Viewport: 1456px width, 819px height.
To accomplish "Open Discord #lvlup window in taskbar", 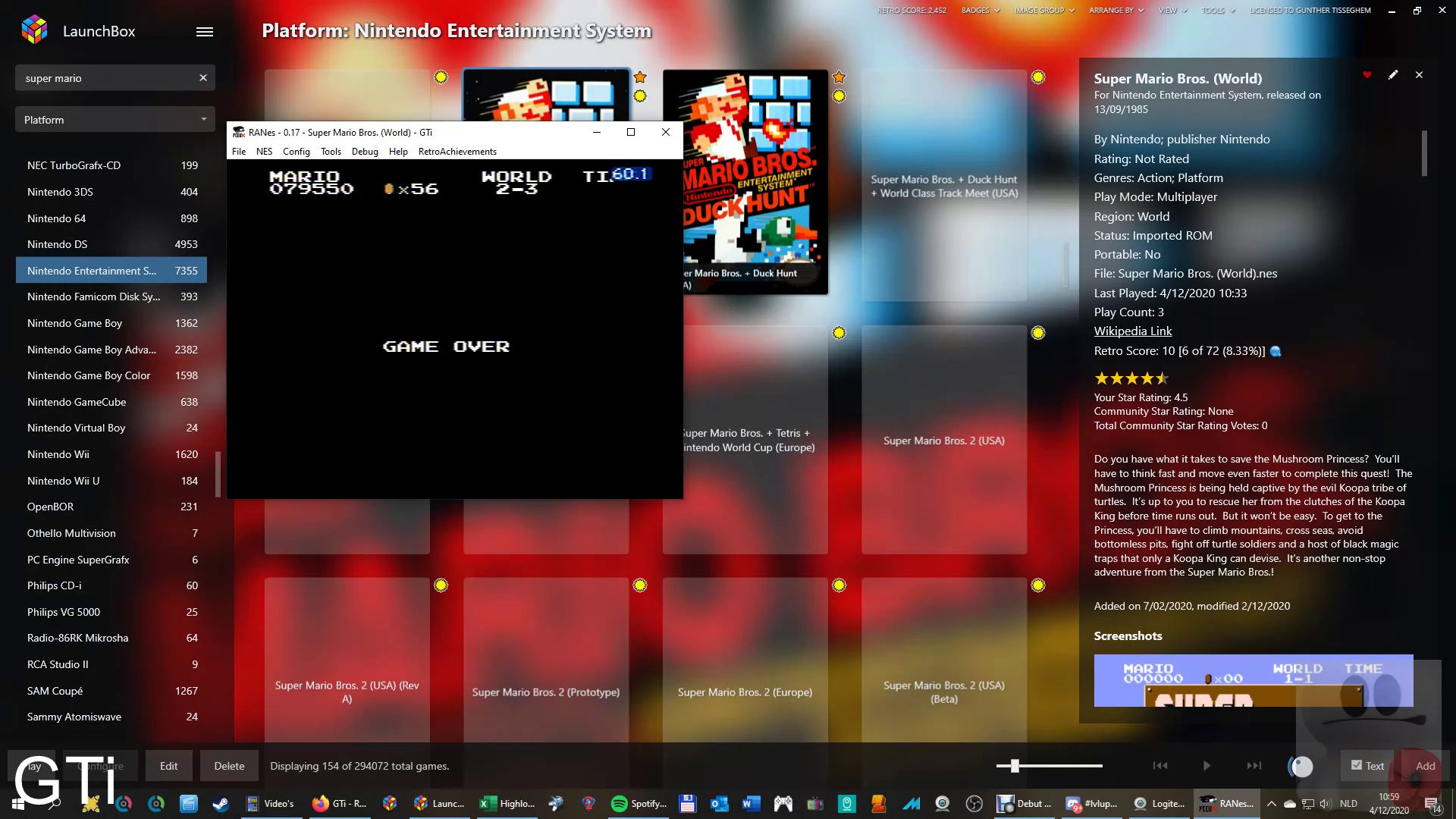I will click(1092, 804).
